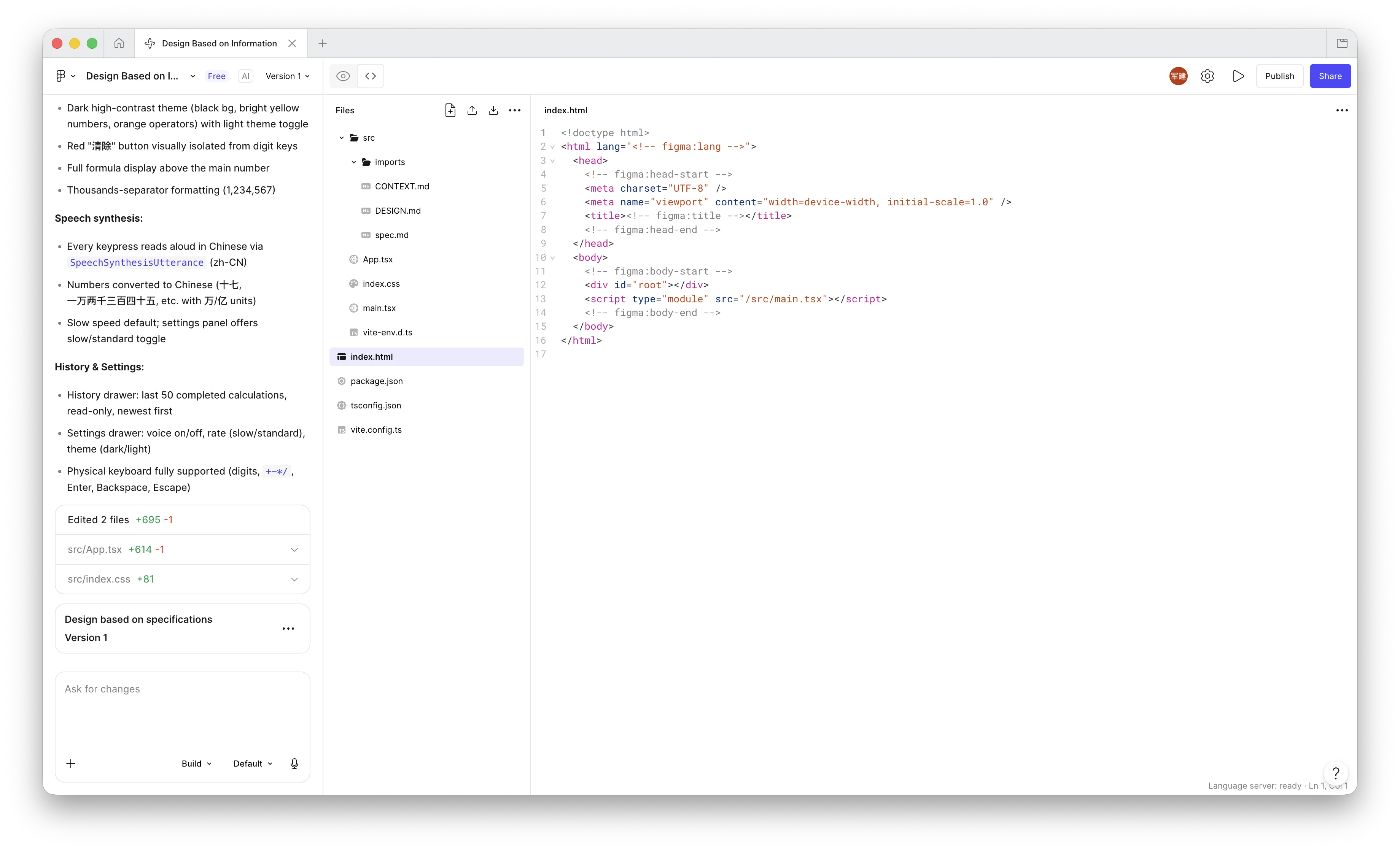The image size is (1400, 851).
Task: Open the settings gear icon in top bar
Action: 1207,76
